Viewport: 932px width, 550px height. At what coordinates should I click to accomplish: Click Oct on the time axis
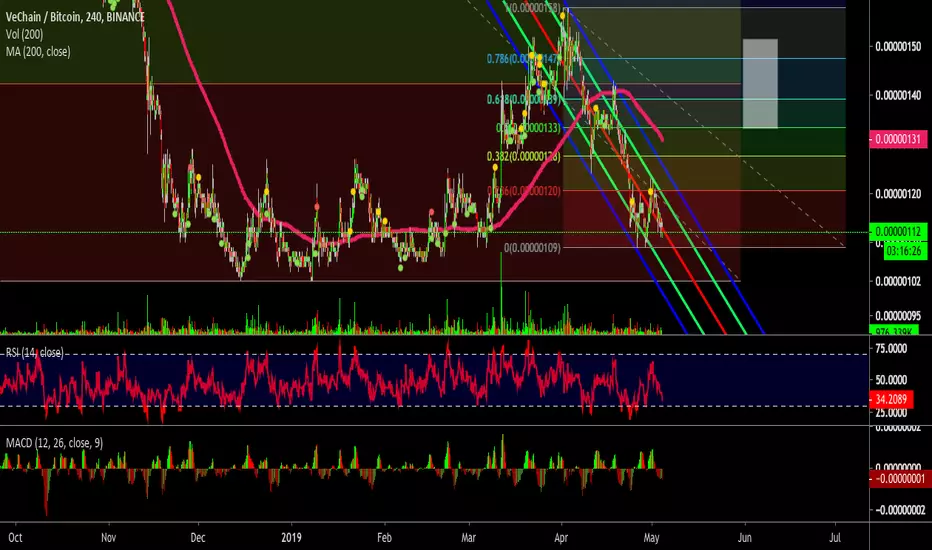coord(15,538)
